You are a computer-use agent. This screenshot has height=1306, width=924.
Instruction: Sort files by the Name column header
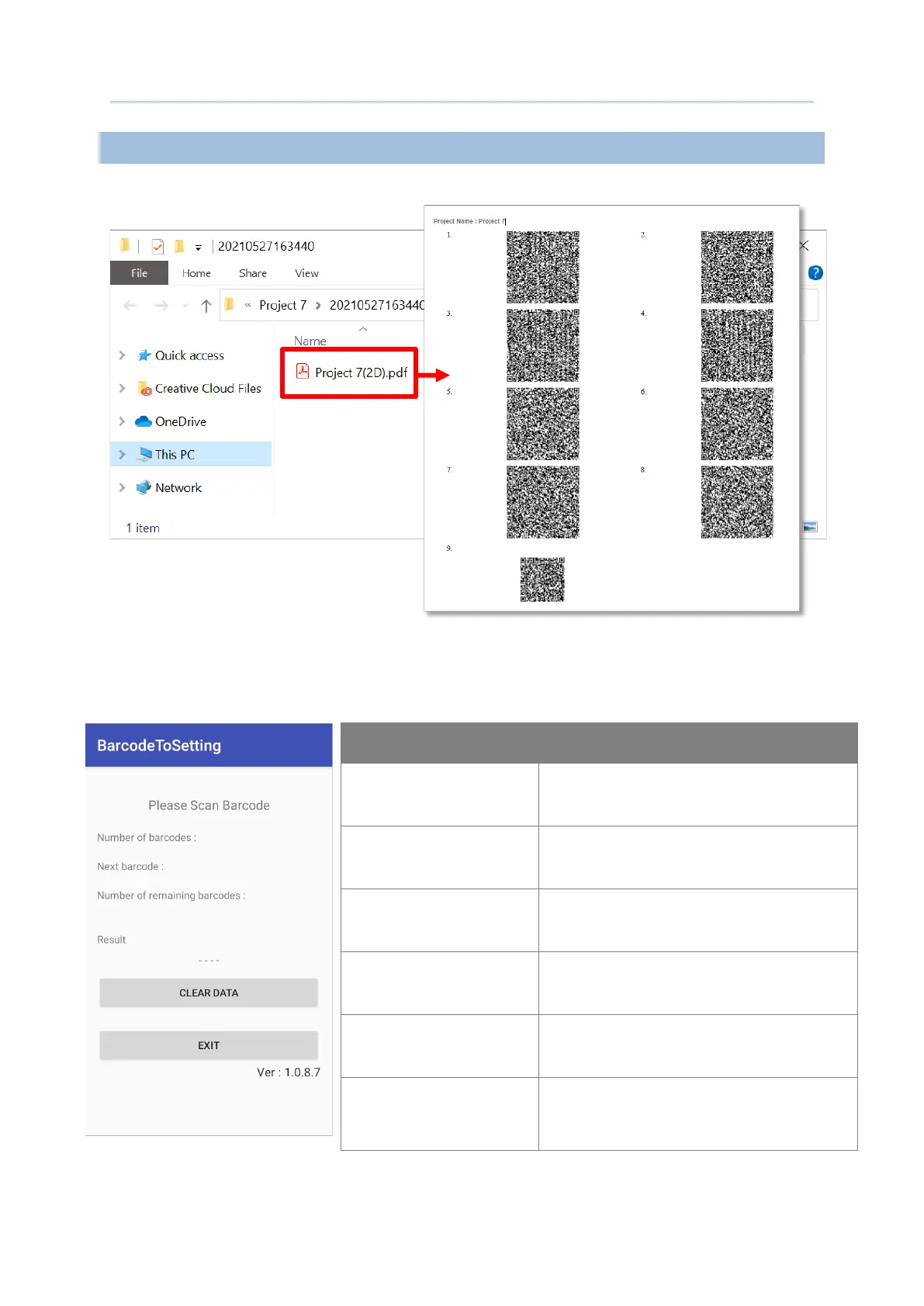point(310,341)
